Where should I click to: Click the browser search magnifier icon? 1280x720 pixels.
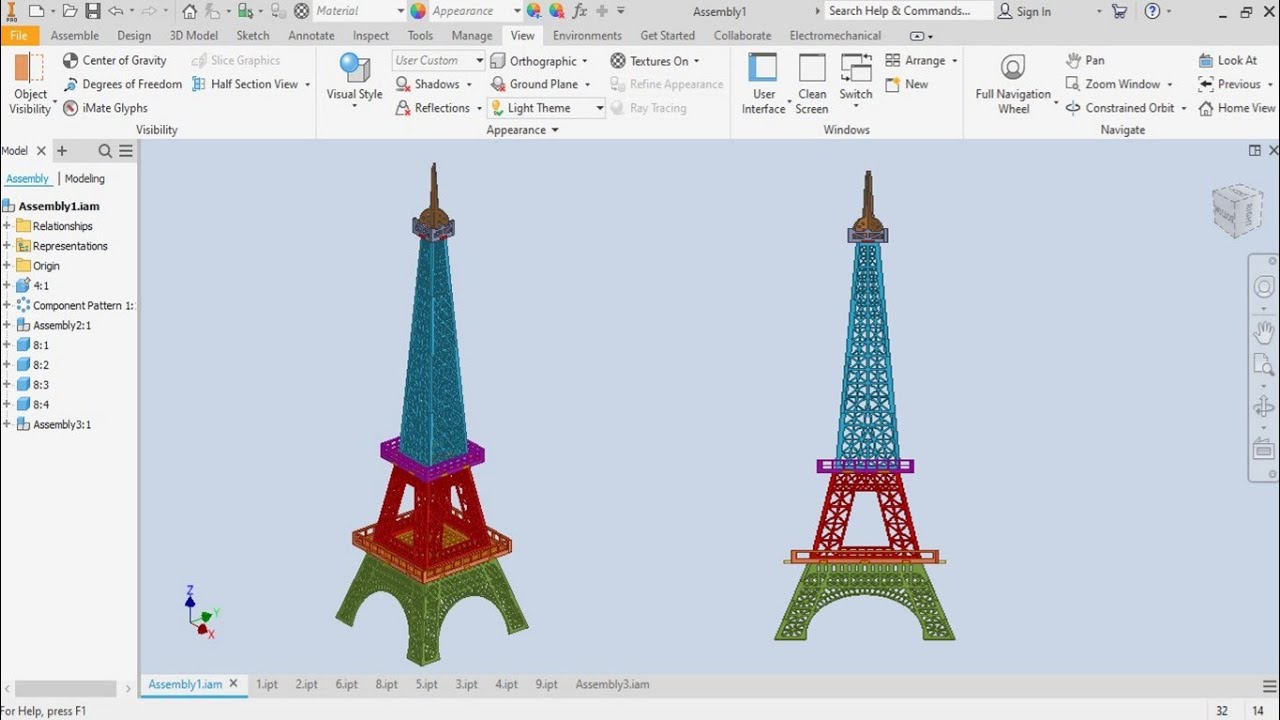(x=105, y=151)
